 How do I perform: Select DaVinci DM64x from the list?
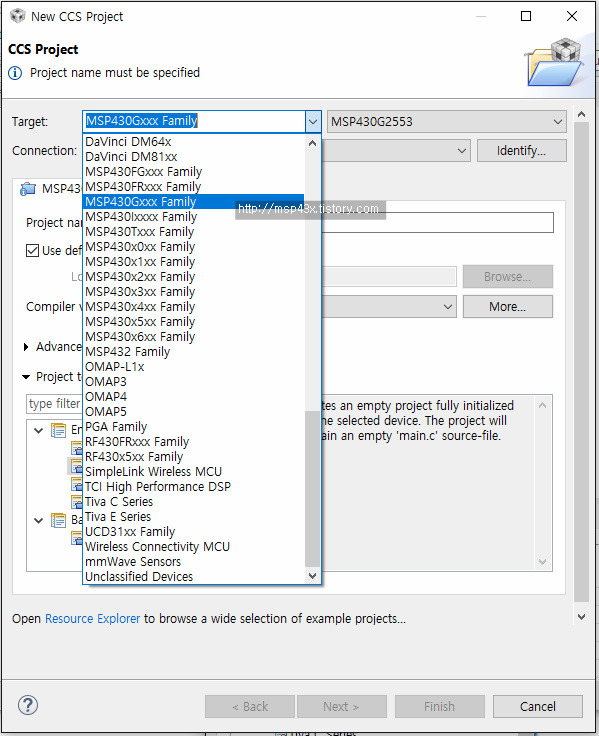(193, 142)
